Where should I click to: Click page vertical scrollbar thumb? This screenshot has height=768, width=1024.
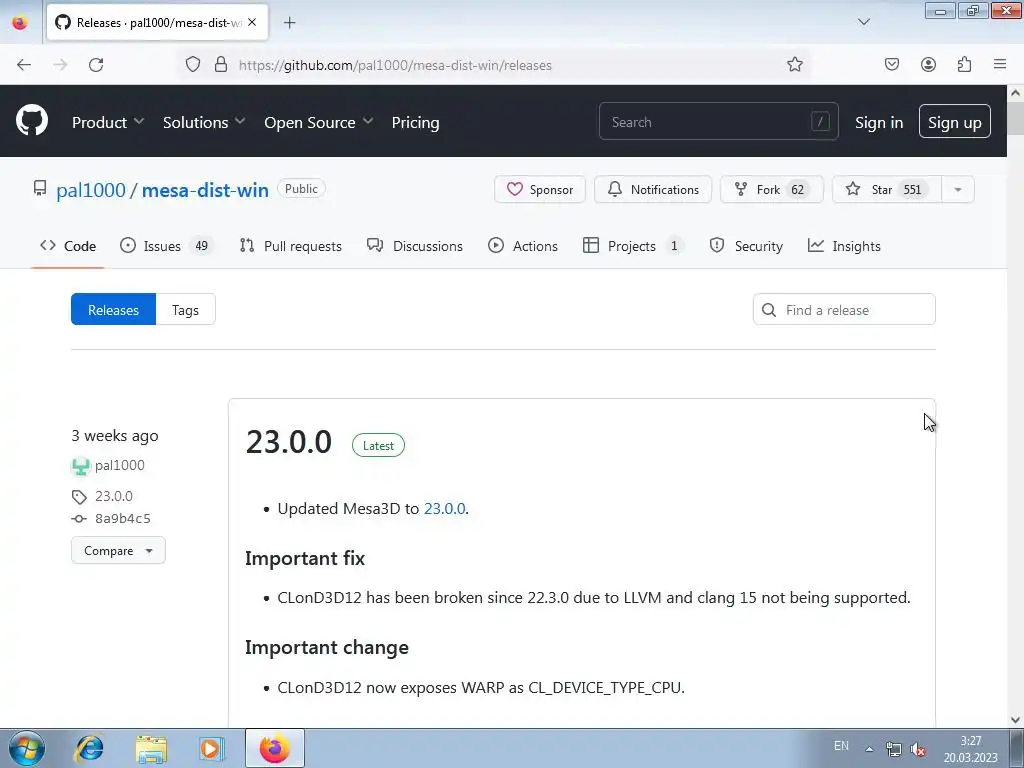pos(1016,118)
